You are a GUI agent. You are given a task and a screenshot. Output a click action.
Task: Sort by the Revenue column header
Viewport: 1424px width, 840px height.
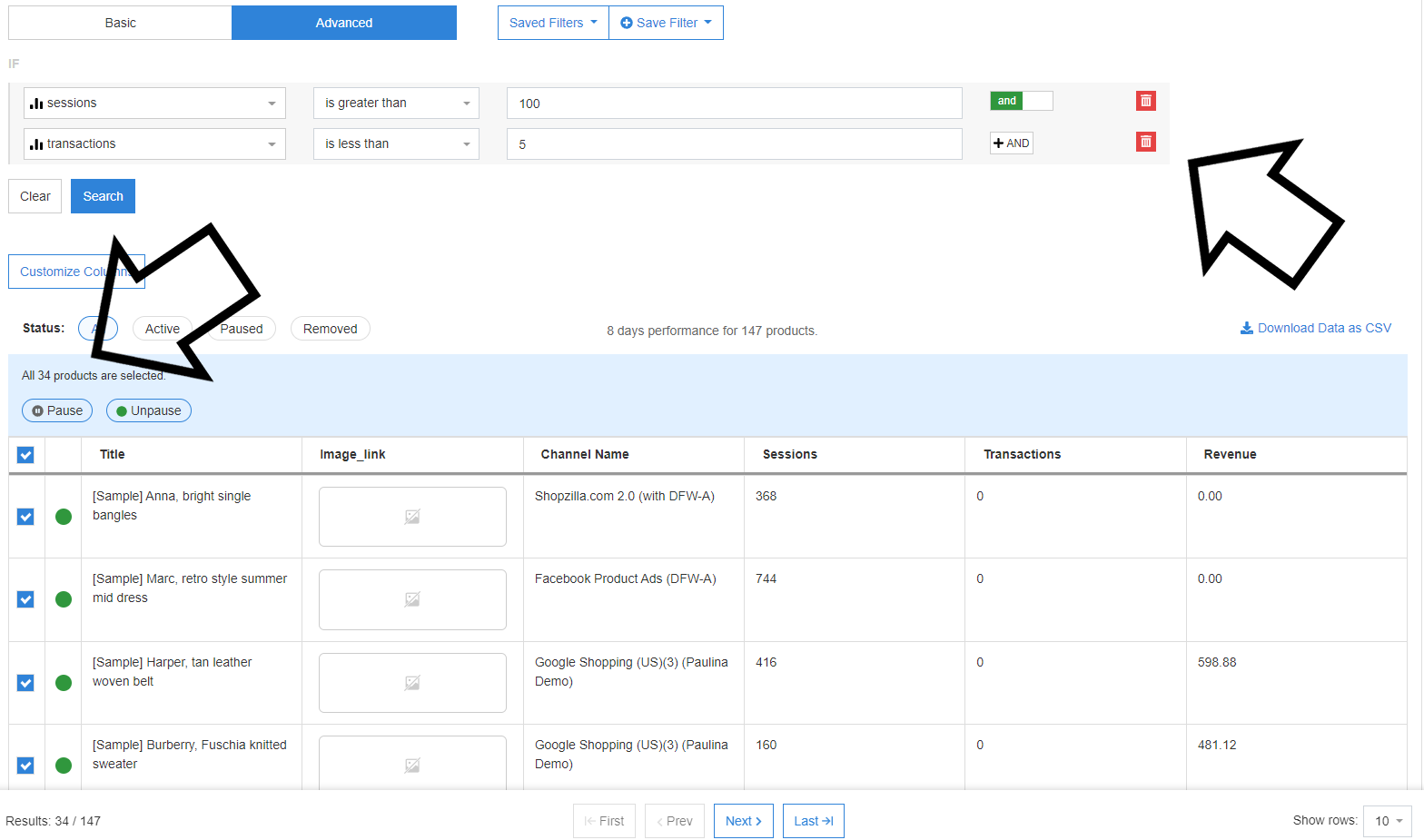coord(1231,454)
